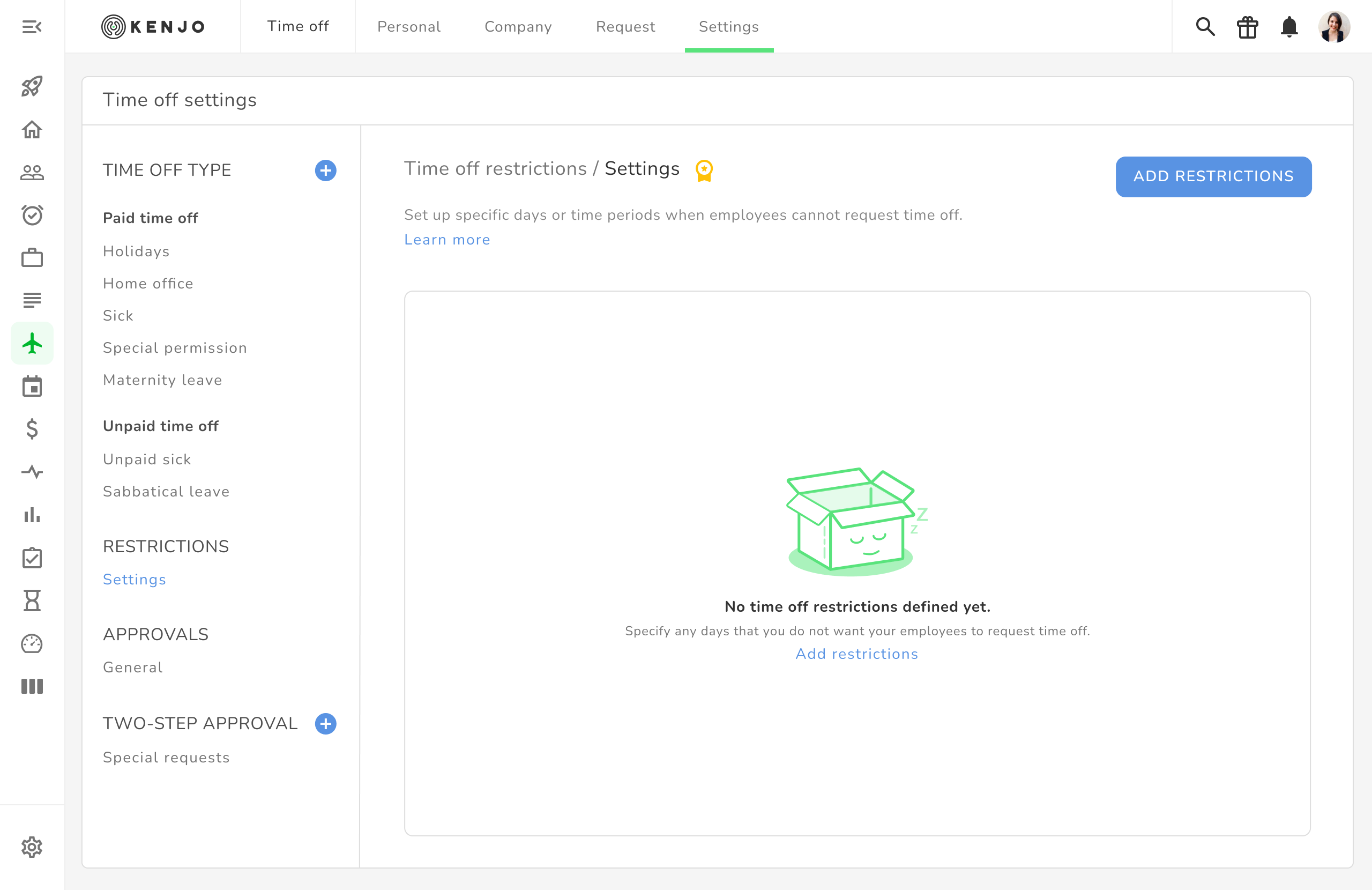1372x890 pixels.
Task: Click the ADD RESTRICTIONS button
Action: 1213,176
